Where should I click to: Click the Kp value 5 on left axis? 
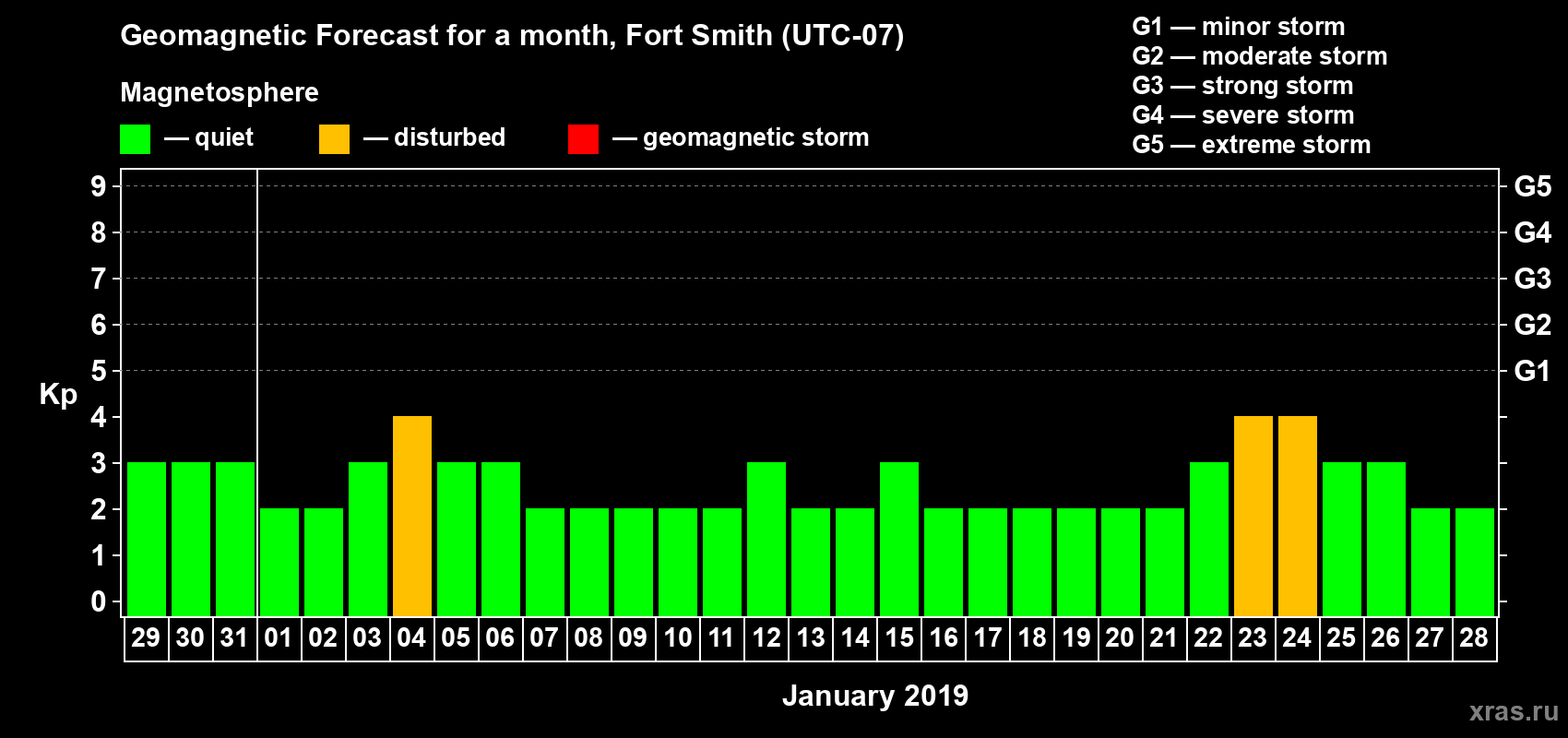click(99, 371)
